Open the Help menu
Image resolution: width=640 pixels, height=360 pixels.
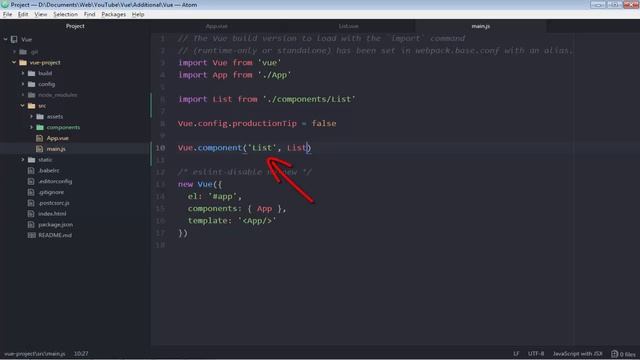(138, 14)
